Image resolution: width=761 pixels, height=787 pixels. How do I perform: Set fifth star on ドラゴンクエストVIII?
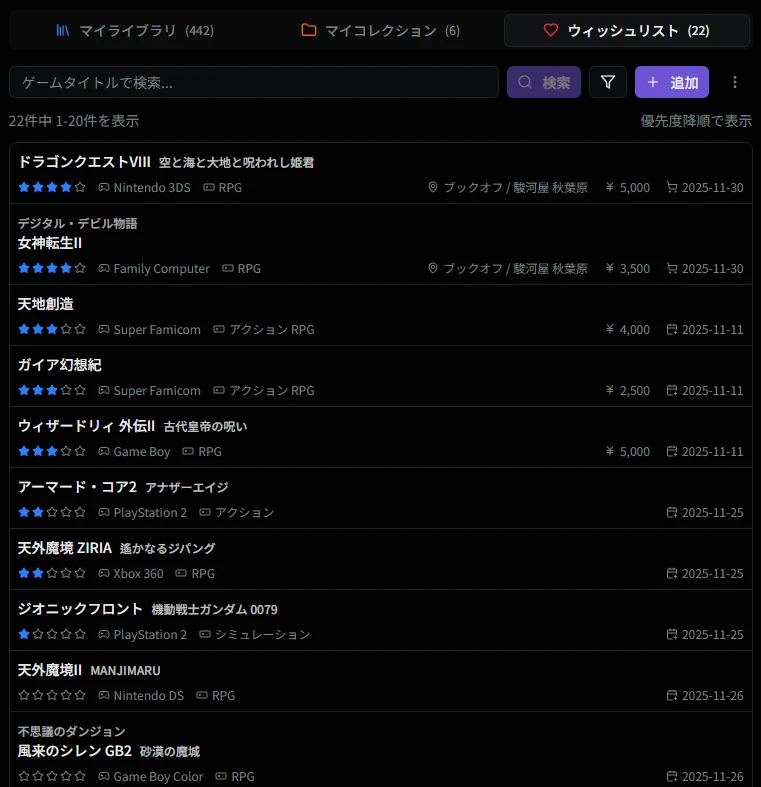80,187
